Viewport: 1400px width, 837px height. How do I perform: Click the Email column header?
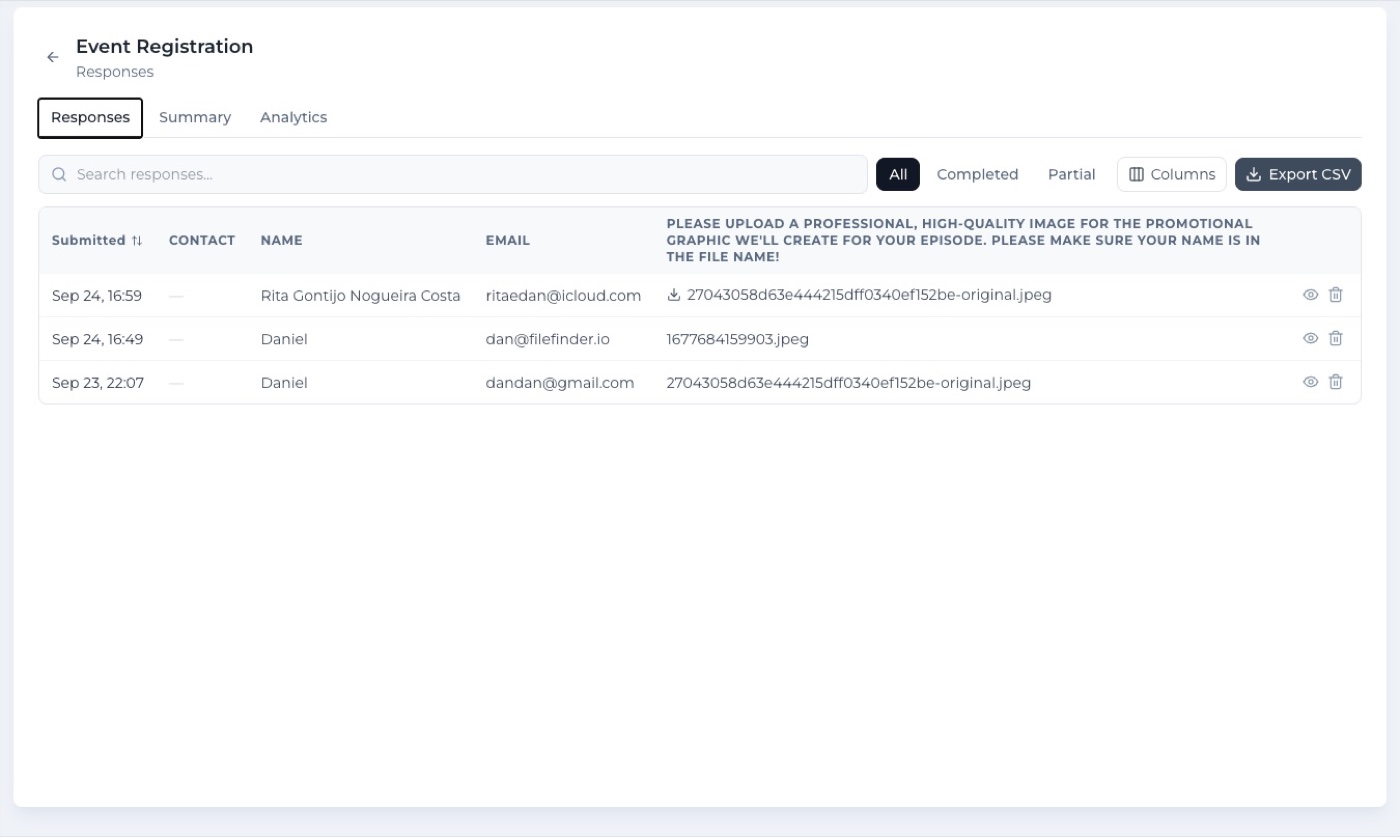508,240
